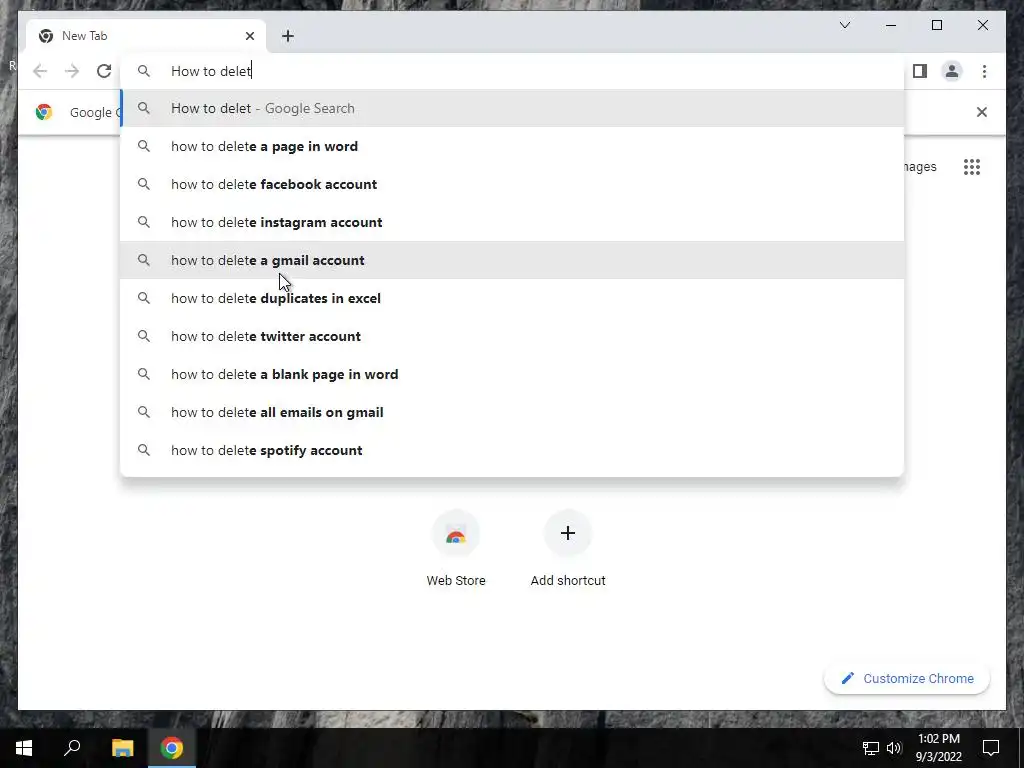This screenshot has width=1024, height=768.
Task: Open a new tab with the plus button
Action: (x=288, y=36)
